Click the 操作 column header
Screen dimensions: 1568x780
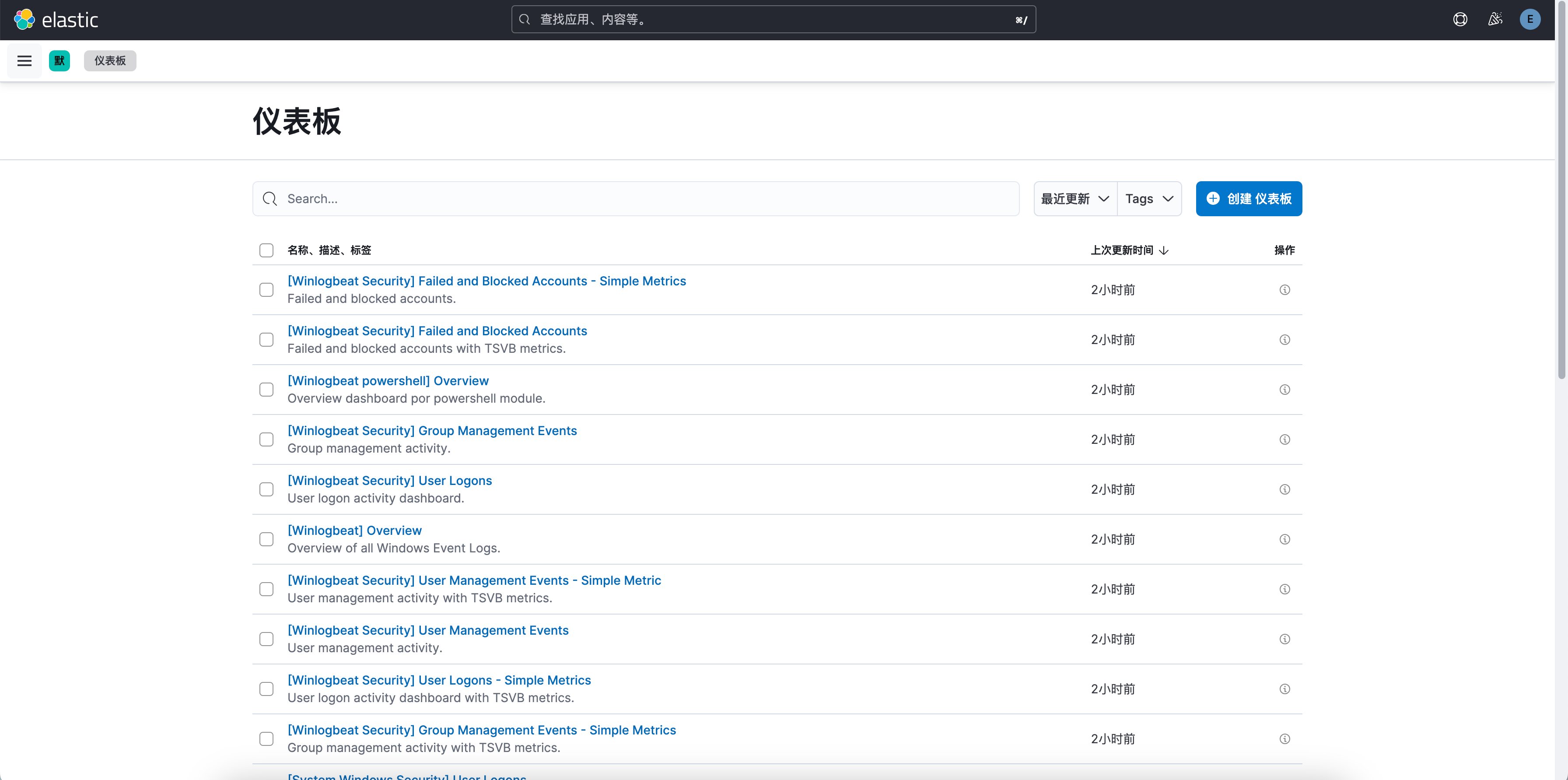(x=1284, y=250)
